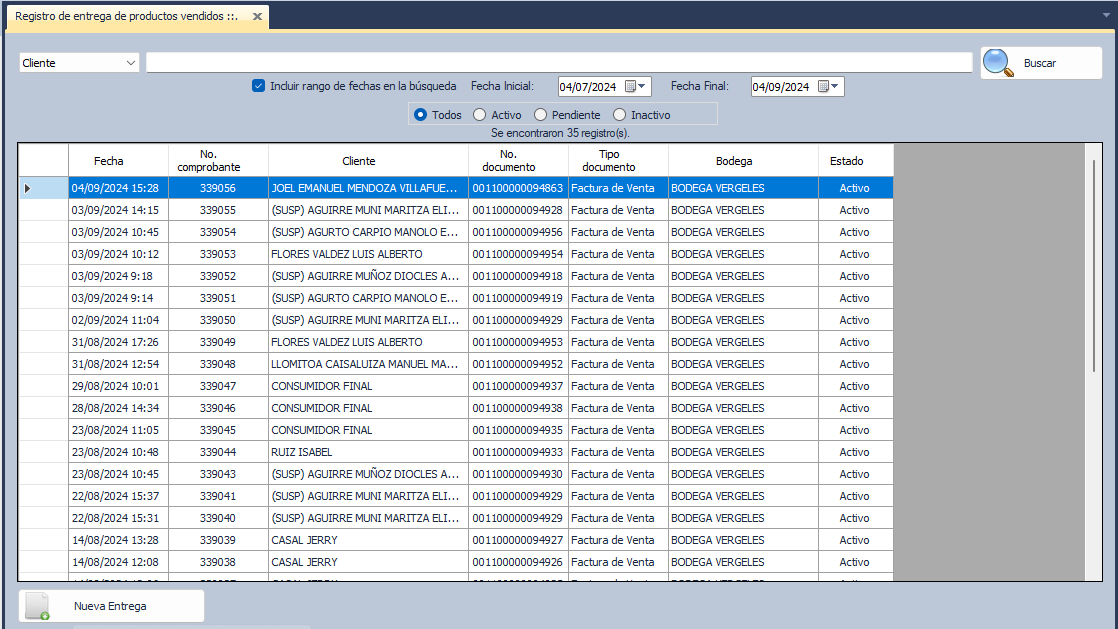
Task: Expand the Fecha Final date dropdown arrow
Action: (x=836, y=87)
